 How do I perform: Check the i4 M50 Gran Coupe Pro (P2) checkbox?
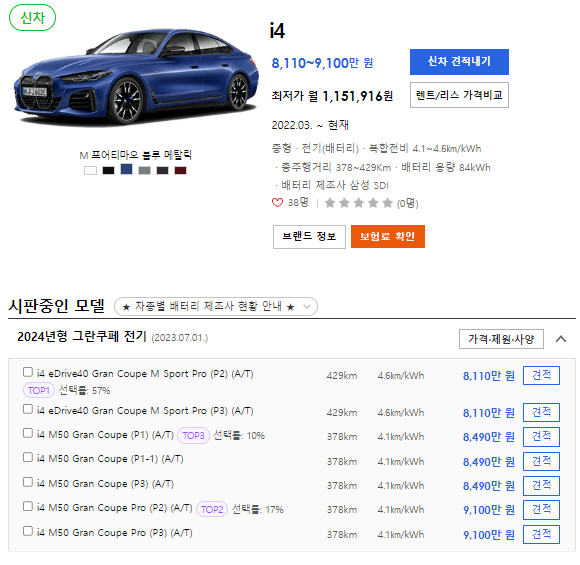[28, 506]
